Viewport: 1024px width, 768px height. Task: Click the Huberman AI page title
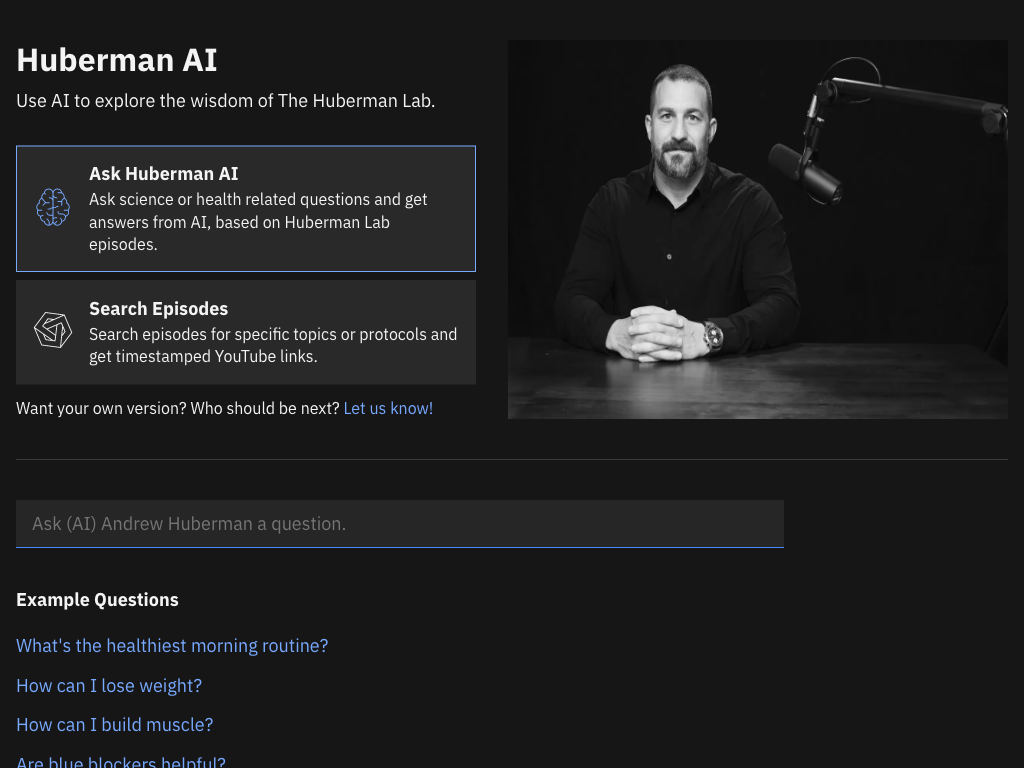click(116, 60)
